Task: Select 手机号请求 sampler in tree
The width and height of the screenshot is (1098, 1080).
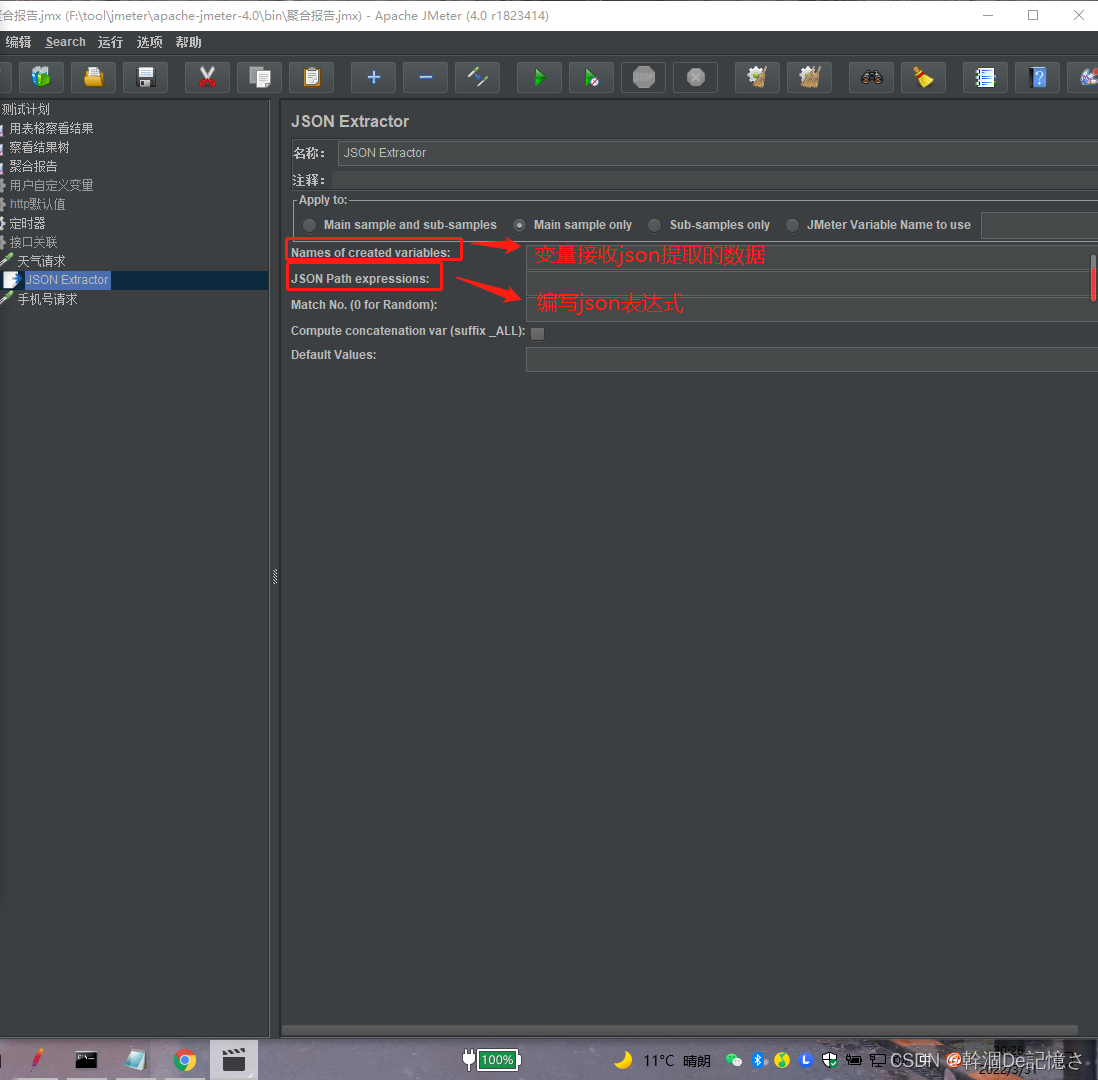Action: (x=47, y=299)
